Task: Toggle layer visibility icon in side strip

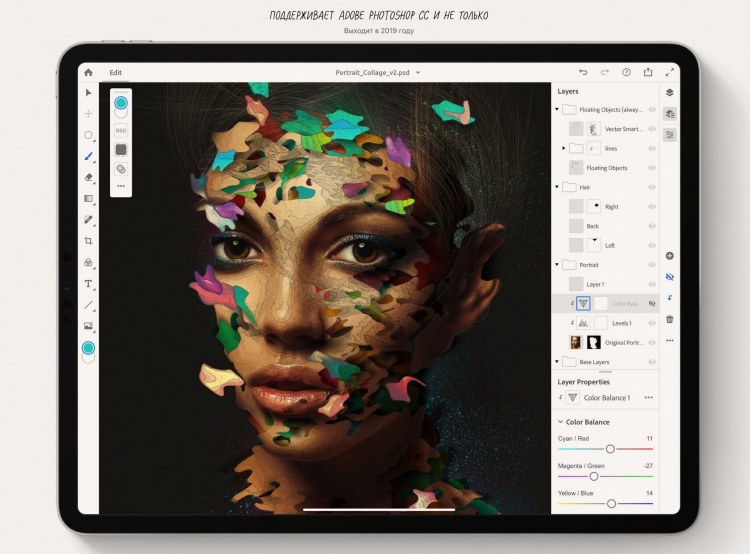Action: 670,277
